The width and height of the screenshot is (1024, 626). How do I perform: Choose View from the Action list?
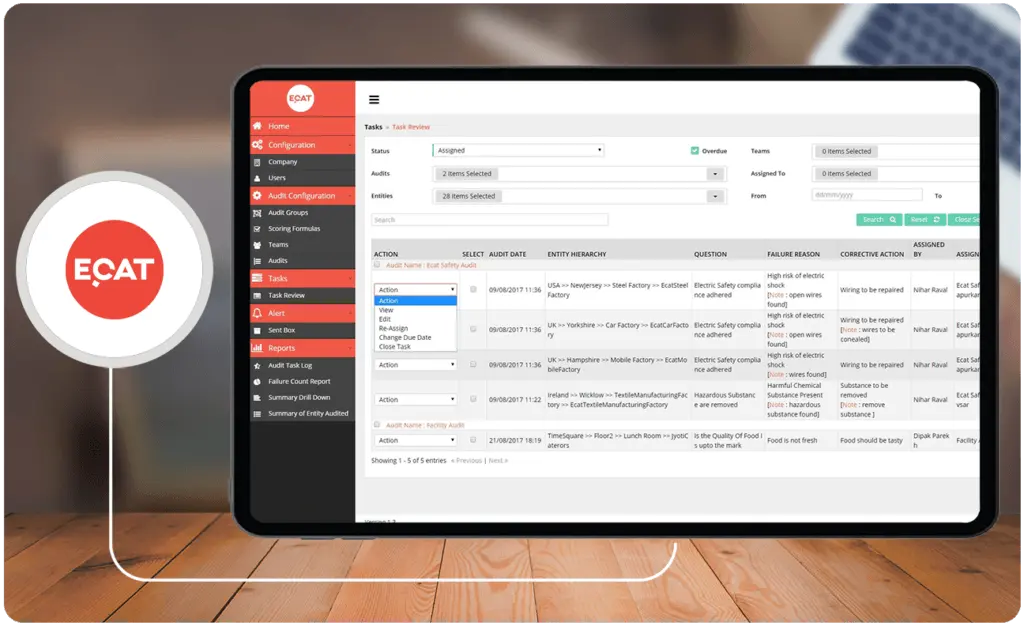(415, 310)
